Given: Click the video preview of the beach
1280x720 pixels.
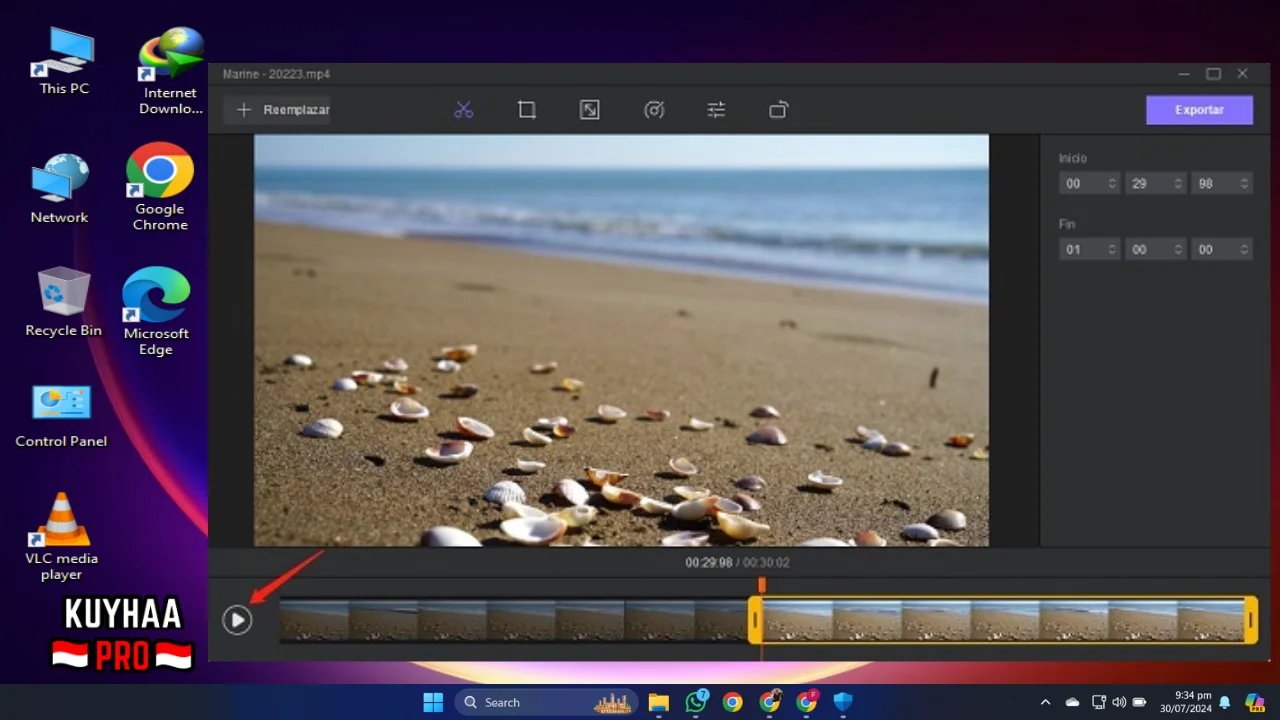Looking at the screenshot, I should pos(621,341).
